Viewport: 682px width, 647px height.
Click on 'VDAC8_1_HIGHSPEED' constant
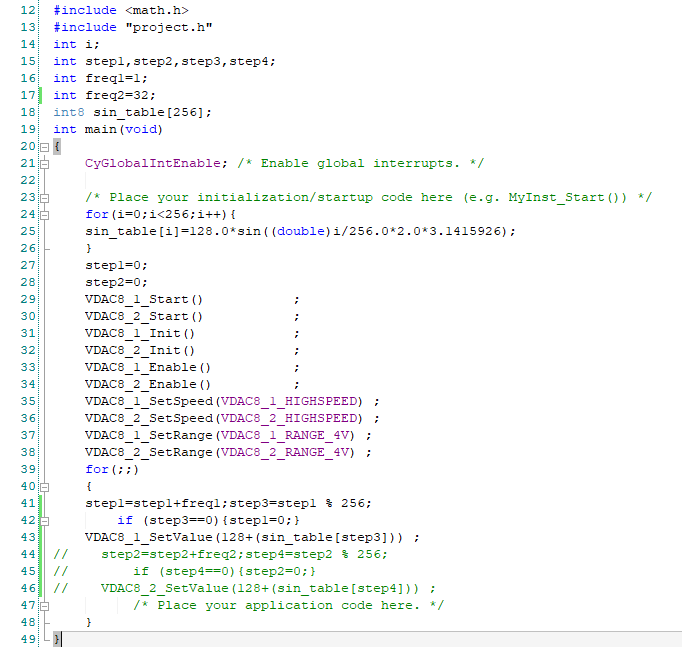coord(289,401)
